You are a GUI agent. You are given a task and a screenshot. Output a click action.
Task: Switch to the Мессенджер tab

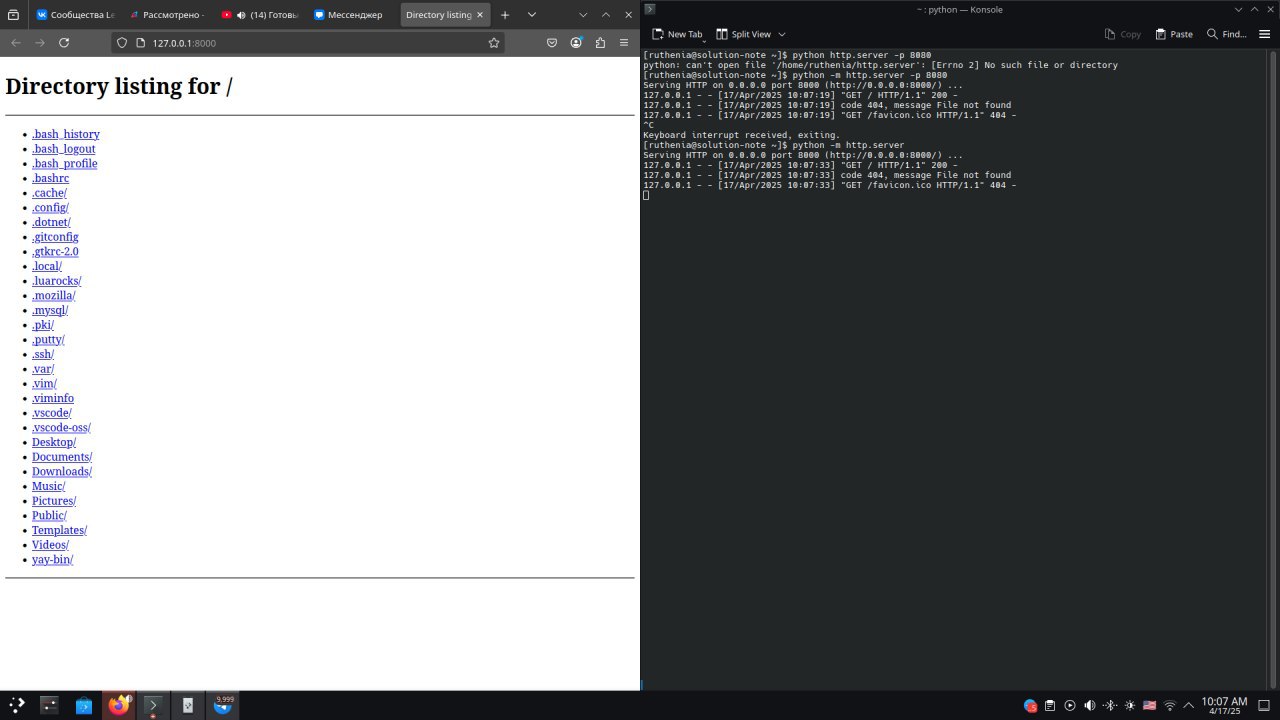352,15
